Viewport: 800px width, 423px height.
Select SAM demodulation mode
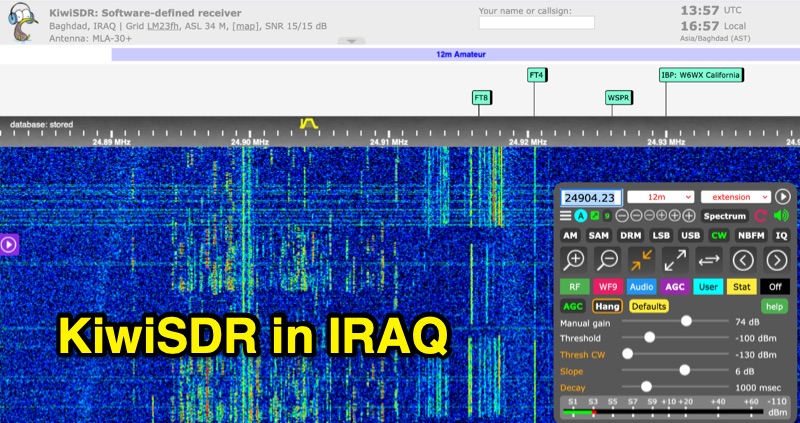point(599,236)
